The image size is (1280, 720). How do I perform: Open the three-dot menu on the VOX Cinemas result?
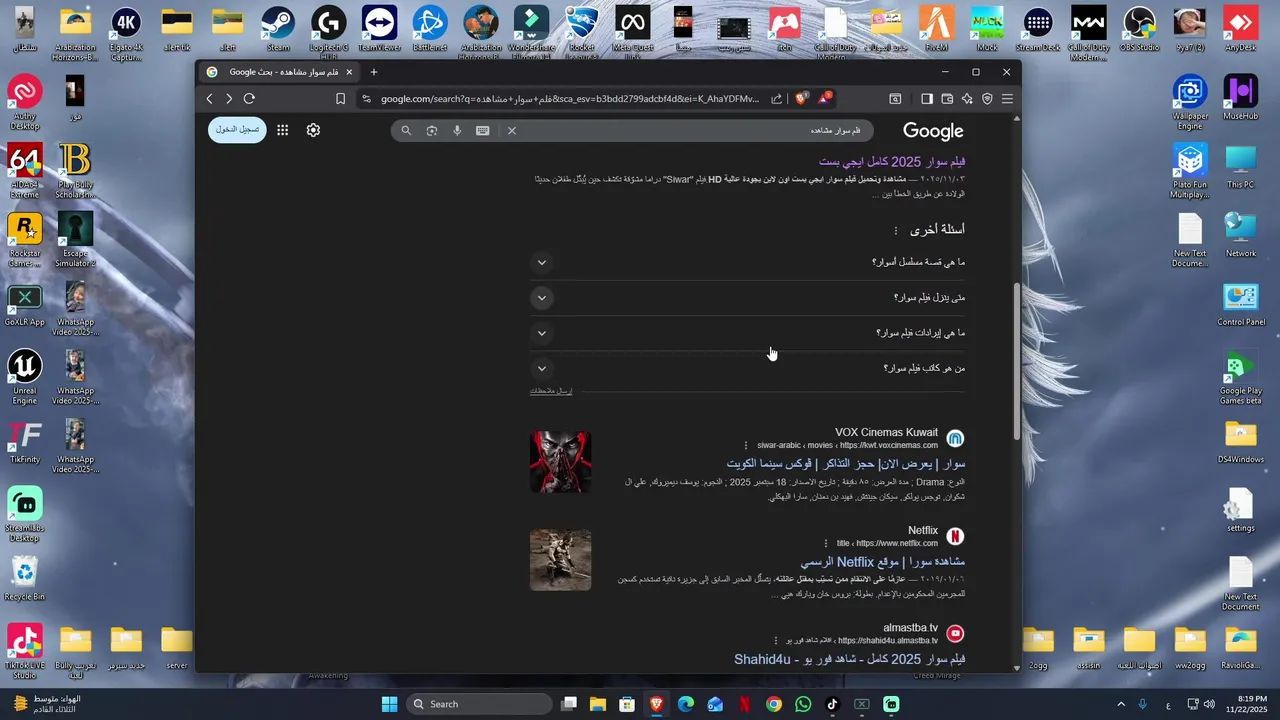pos(746,445)
